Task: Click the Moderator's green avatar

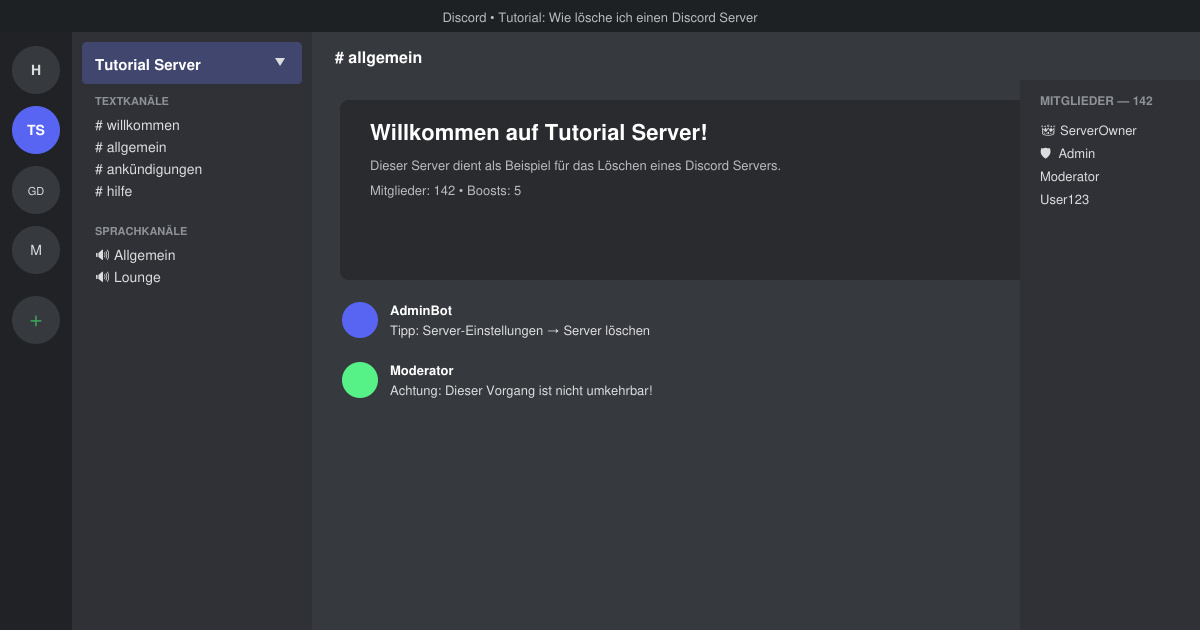Action: [360, 380]
